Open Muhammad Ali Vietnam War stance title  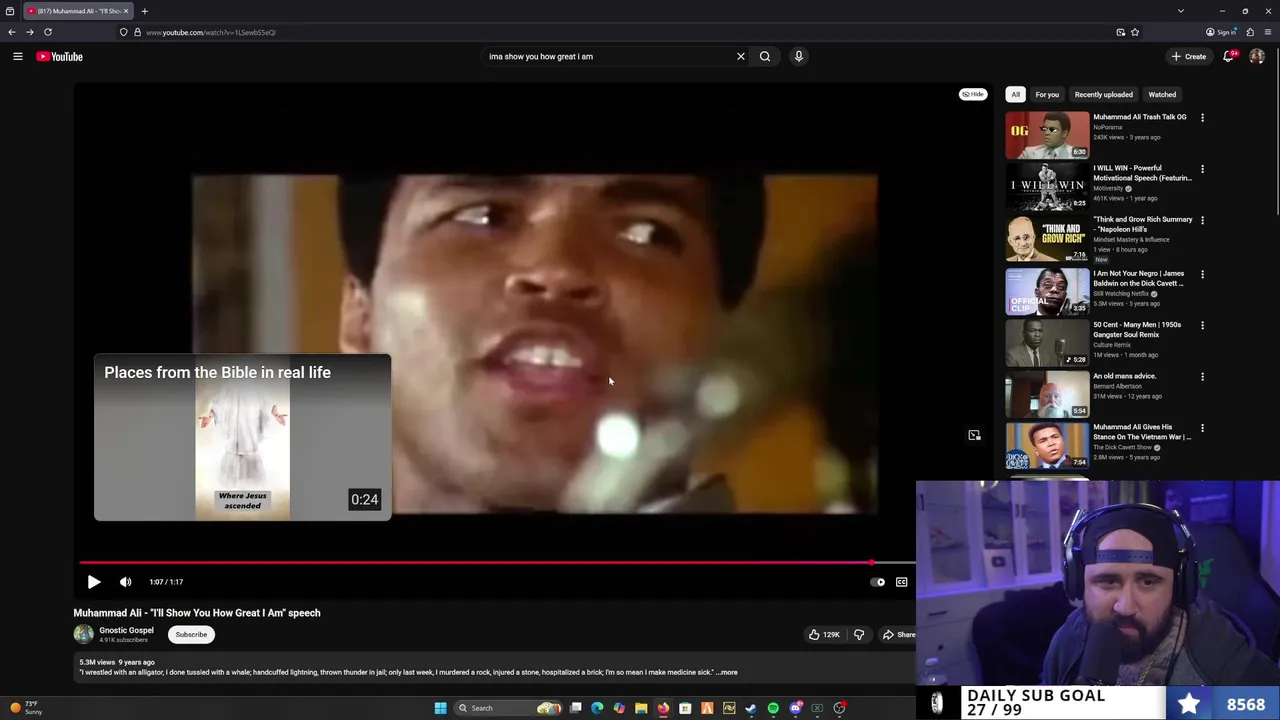tap(1142, 432)
